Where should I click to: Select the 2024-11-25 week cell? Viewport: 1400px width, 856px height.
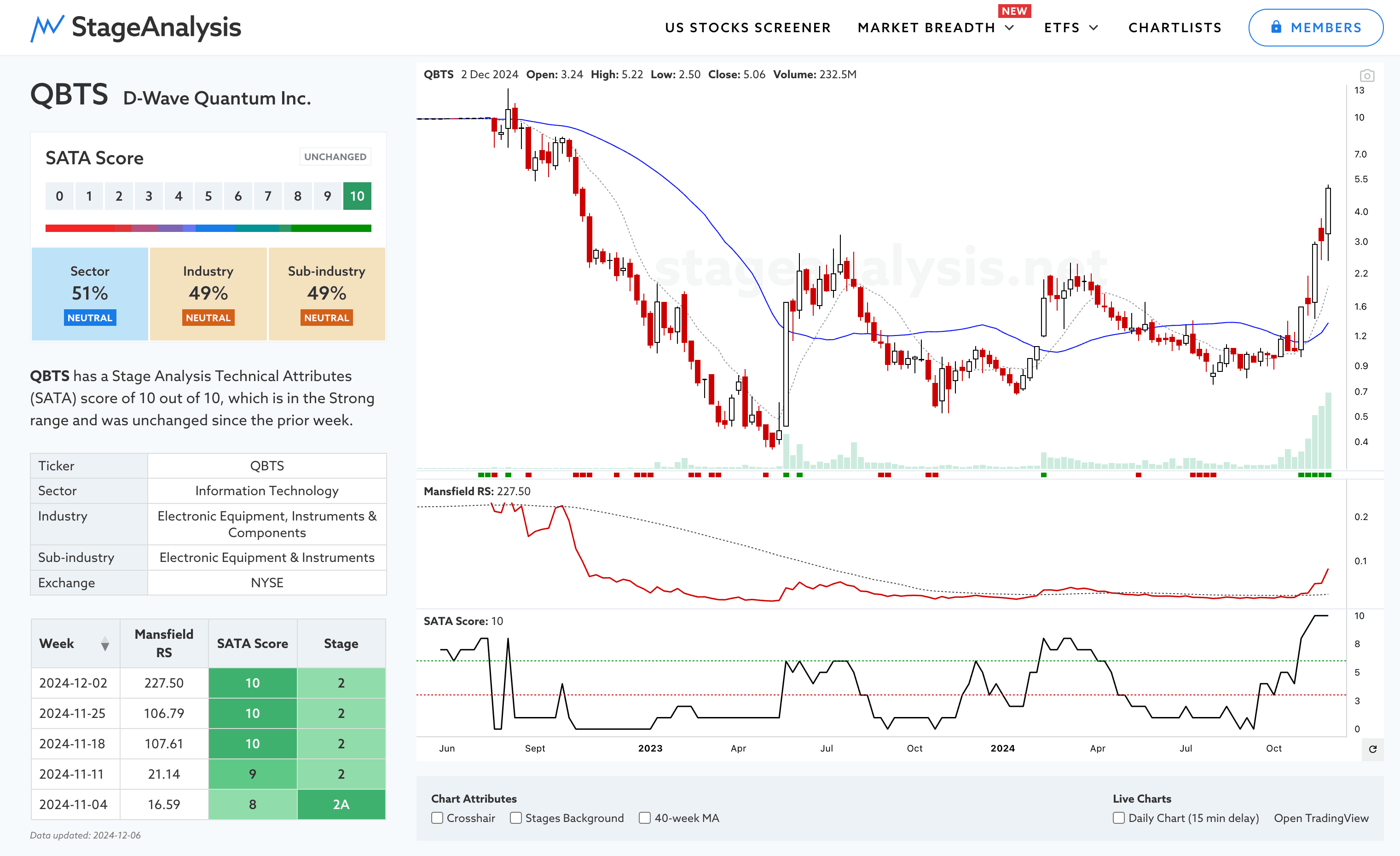(x=75, y=713)
